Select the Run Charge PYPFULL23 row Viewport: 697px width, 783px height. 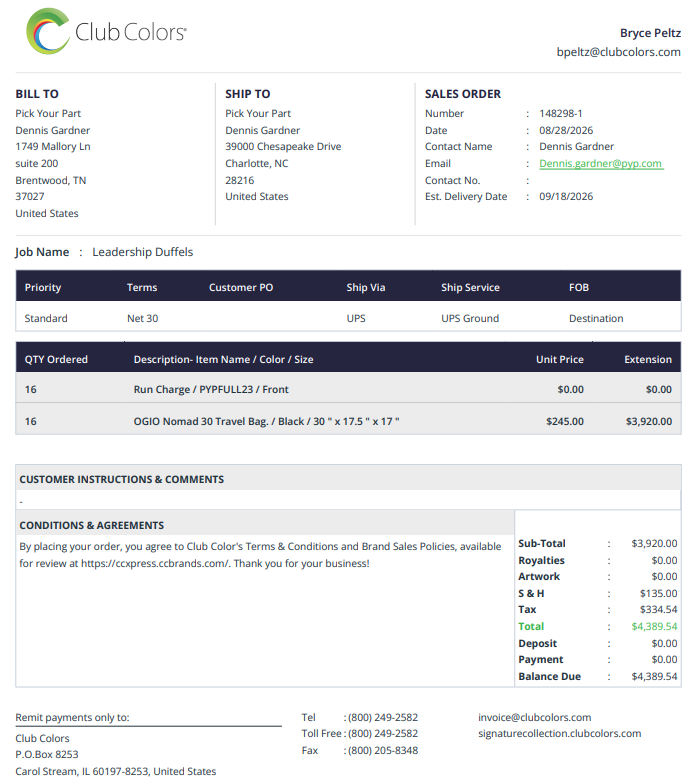click(x=348, y=389)
